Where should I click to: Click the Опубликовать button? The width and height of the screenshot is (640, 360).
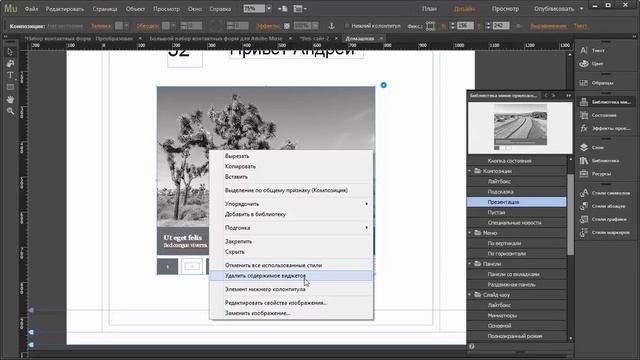[x=554, y=9]
